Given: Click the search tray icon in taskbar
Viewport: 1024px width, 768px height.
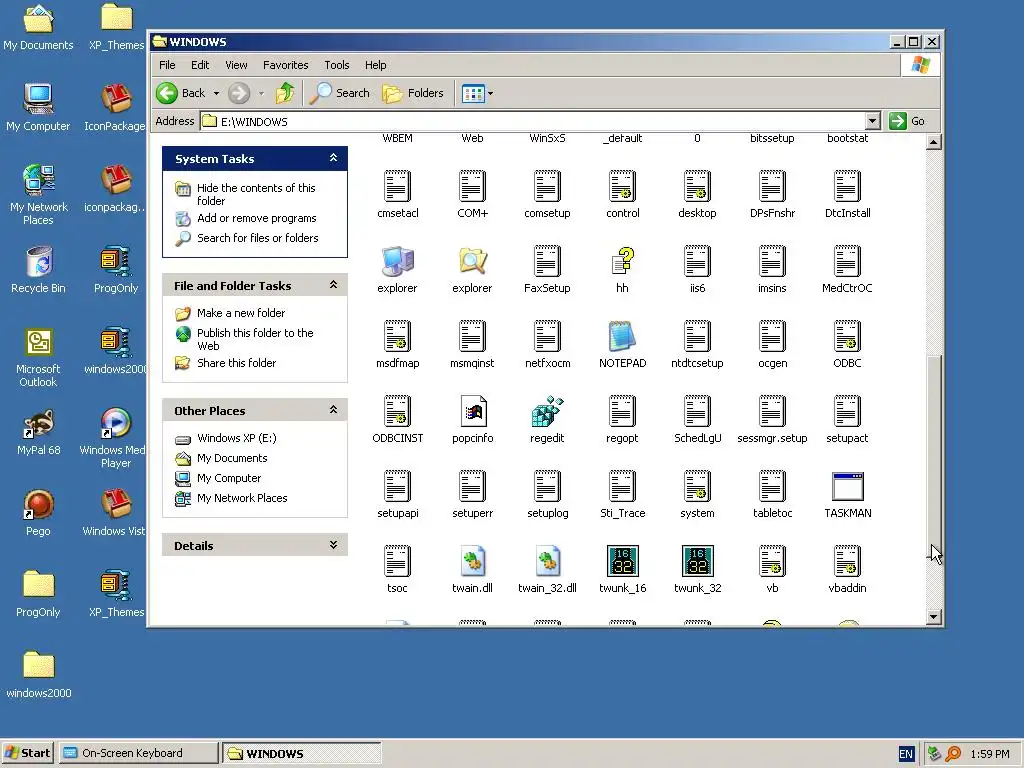Looking at the screenshot, I should (x=953, y=754).
